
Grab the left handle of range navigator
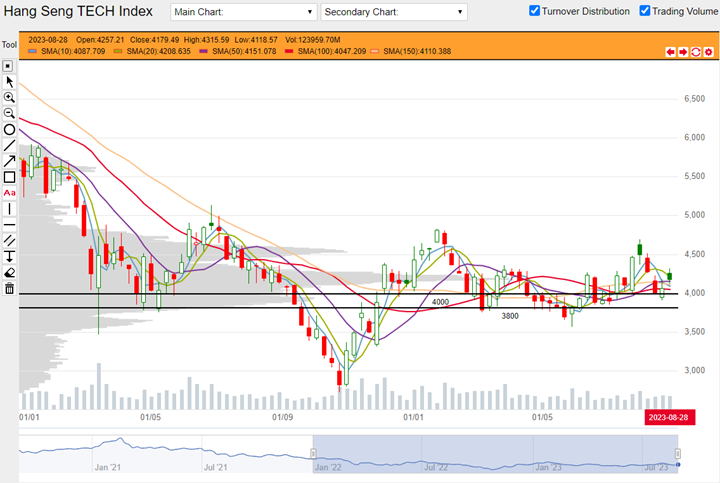(313, 454)
